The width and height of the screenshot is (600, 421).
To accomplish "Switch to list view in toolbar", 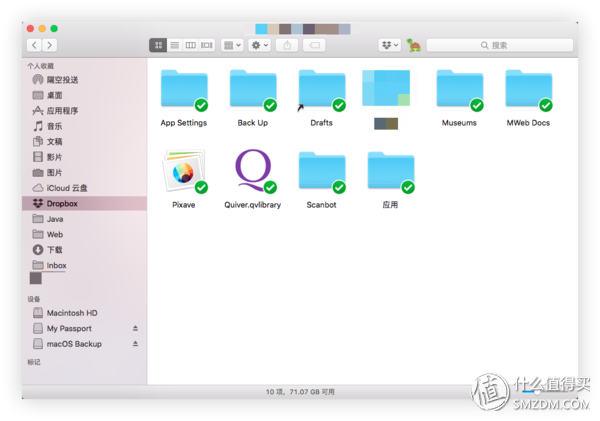I will tap(174, 46).
